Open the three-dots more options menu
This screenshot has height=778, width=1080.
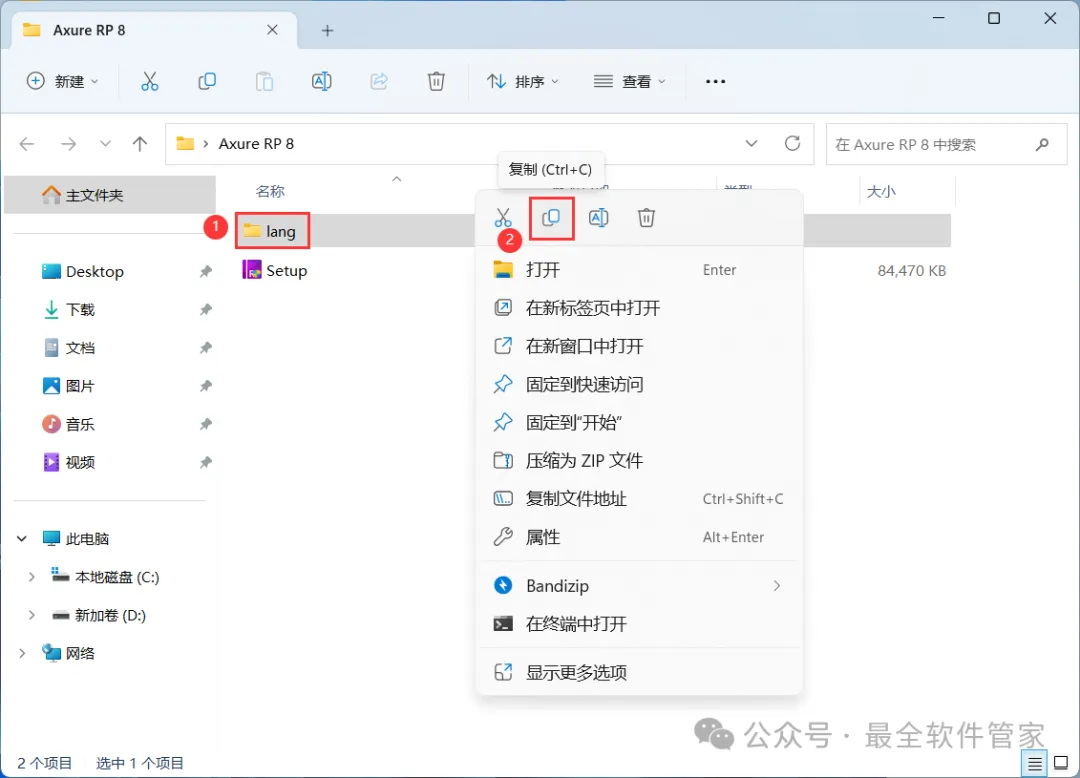click(716, 81)
